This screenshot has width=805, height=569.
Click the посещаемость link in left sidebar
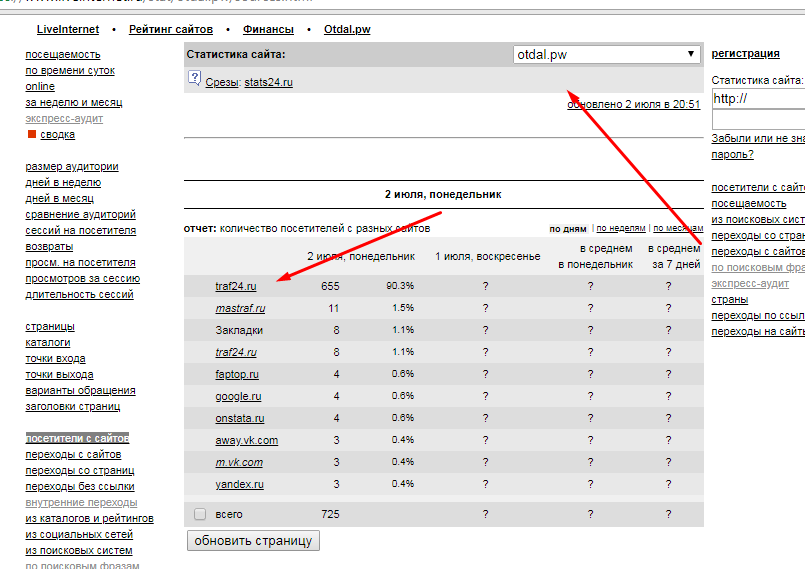coord(63,54)
